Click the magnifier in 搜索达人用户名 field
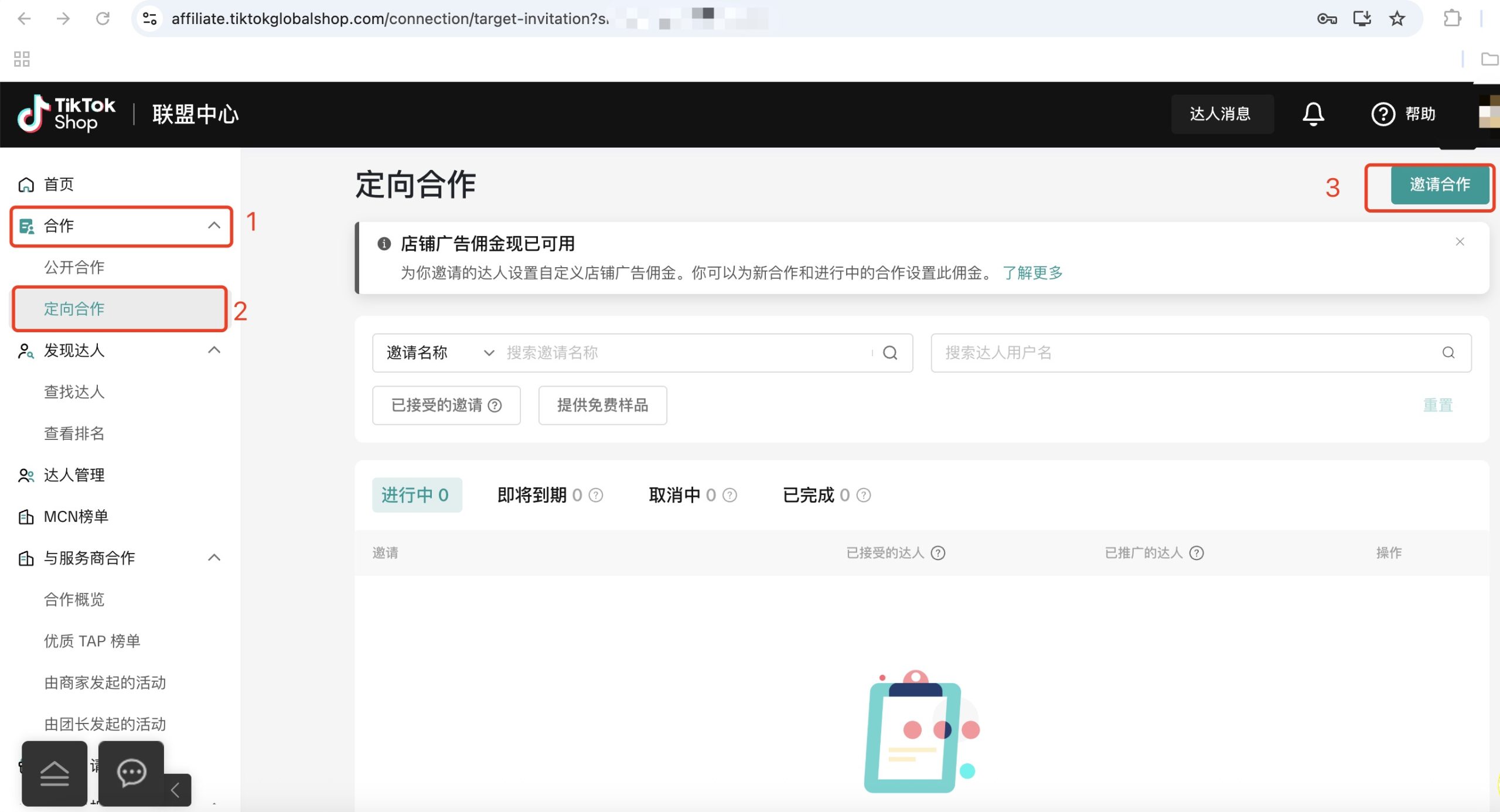Image resolution: width=1500 pixels, height=812 pixels. pyautogui.click(x=1448, y=353)
